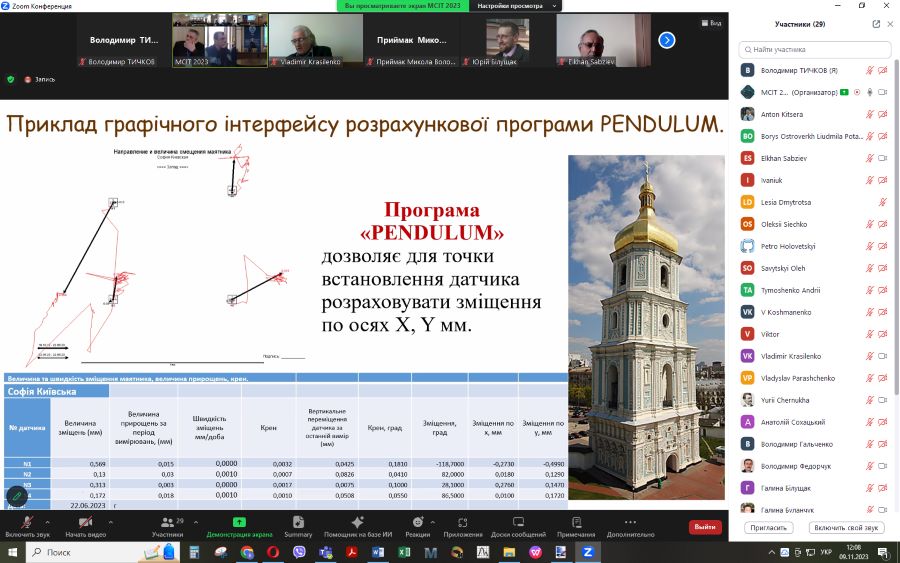Click the taskbar Поиск search box
The height and width of the screenshot is (563, 900).
[102, 552]
